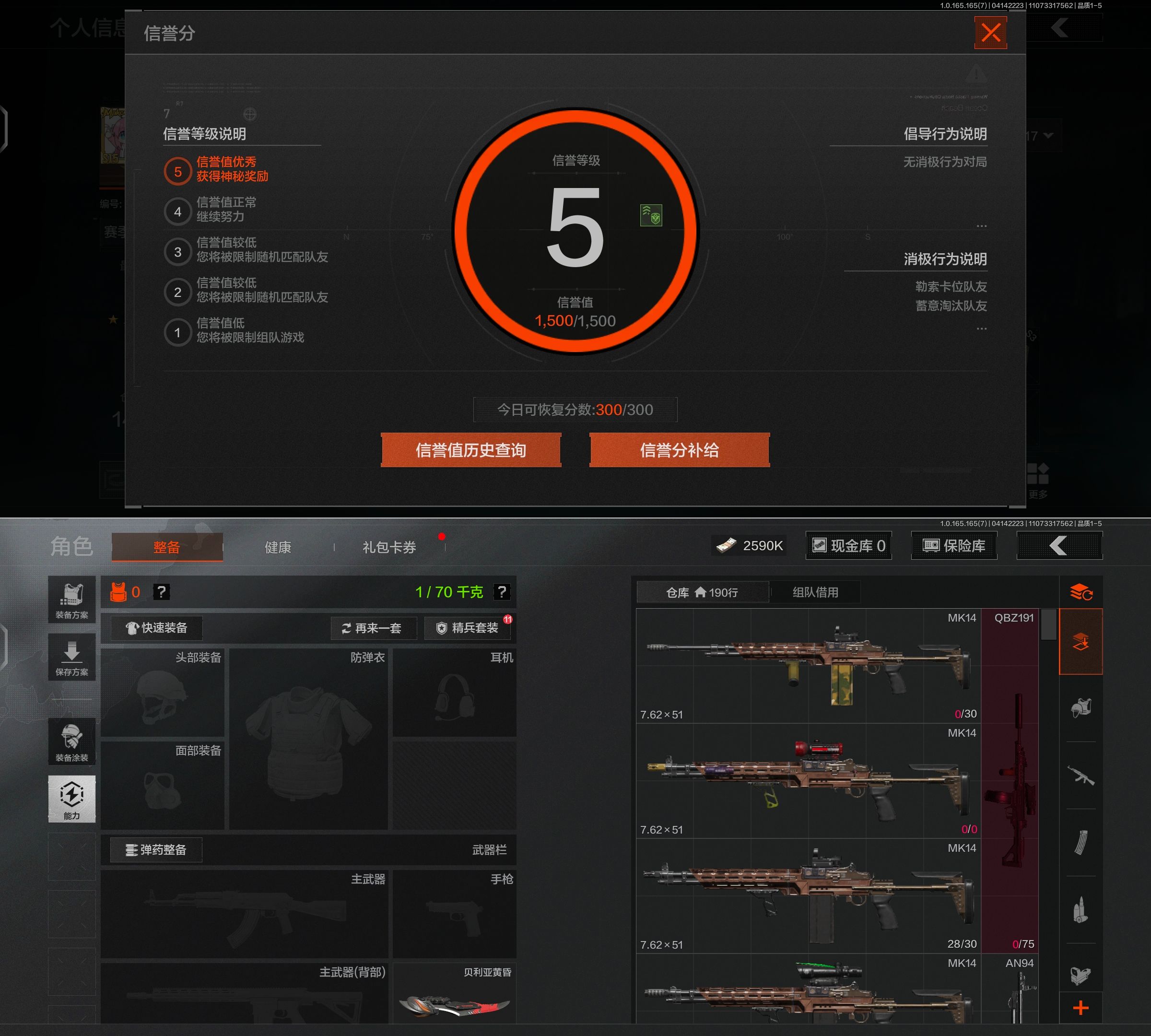Select the ammunition bullets filter
Image resolution: width=1151 pixels, height=1036 pixels.
[x=1081, y=910]
